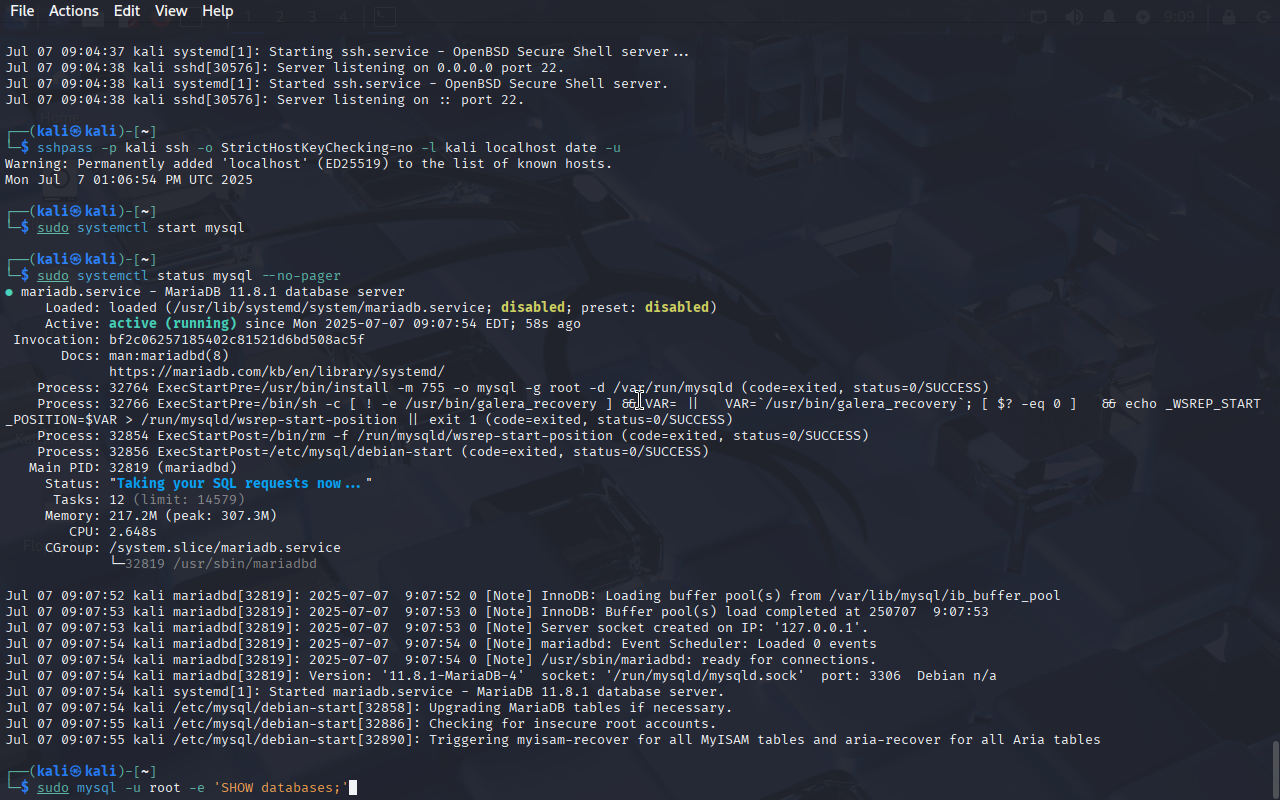Viewport: 1280px width, 800px height.
Task: Click 'Server listening on 0.0.0.0 port 22' line
Action: point(285,68)
